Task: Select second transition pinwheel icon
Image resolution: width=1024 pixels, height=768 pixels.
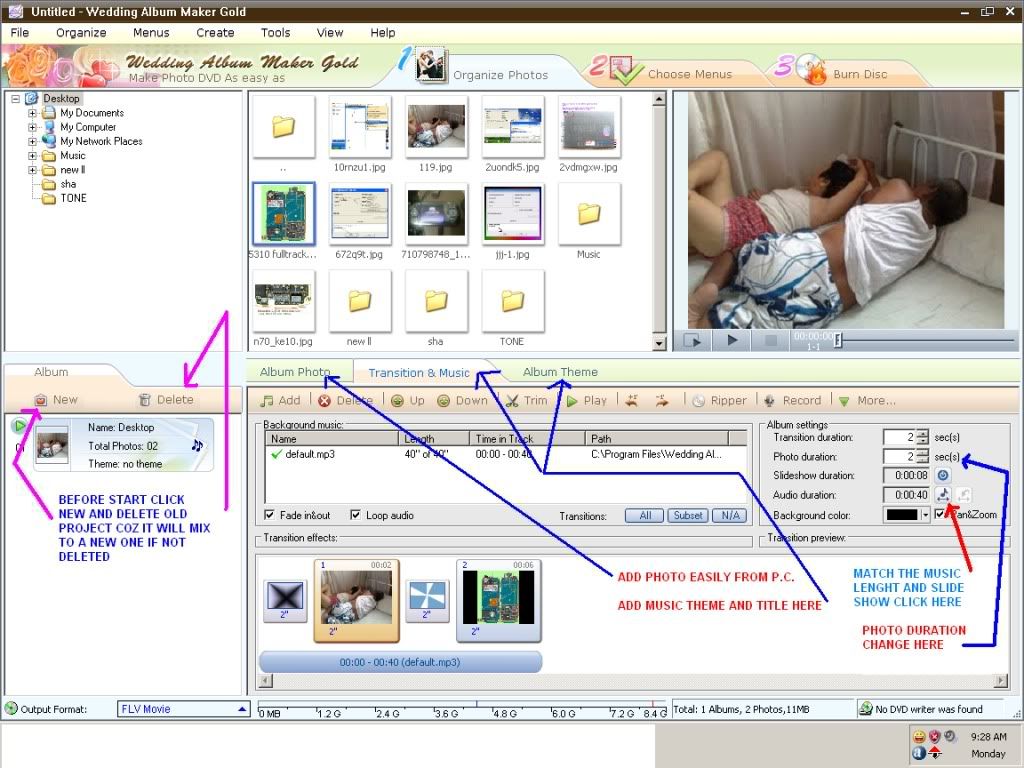Action: point(427,600)
